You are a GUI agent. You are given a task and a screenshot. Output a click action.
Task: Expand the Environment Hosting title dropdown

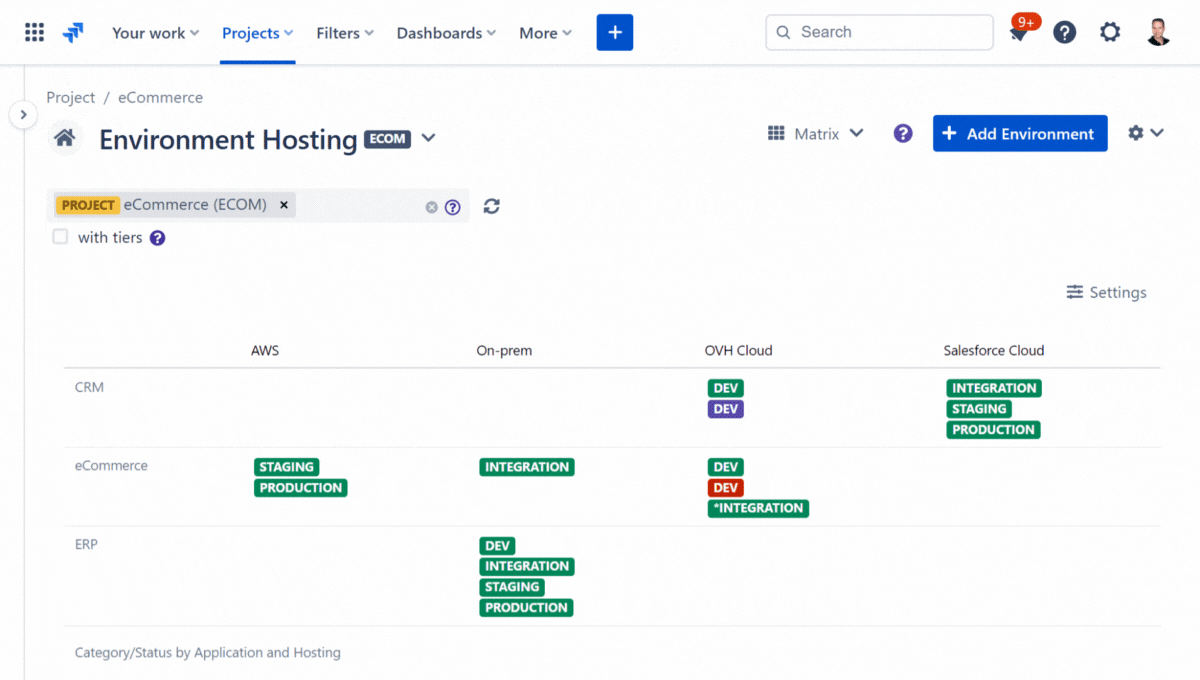(x=429, y=138)
